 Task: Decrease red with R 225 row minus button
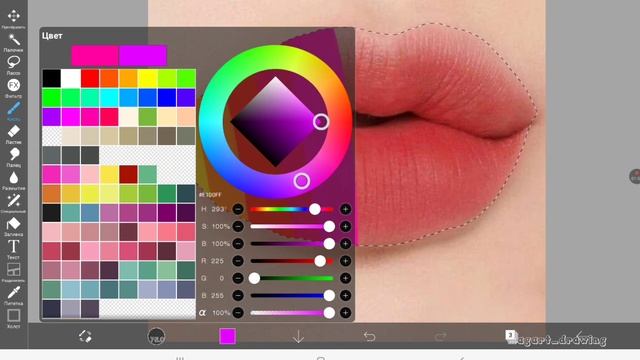tap(238, 261)
